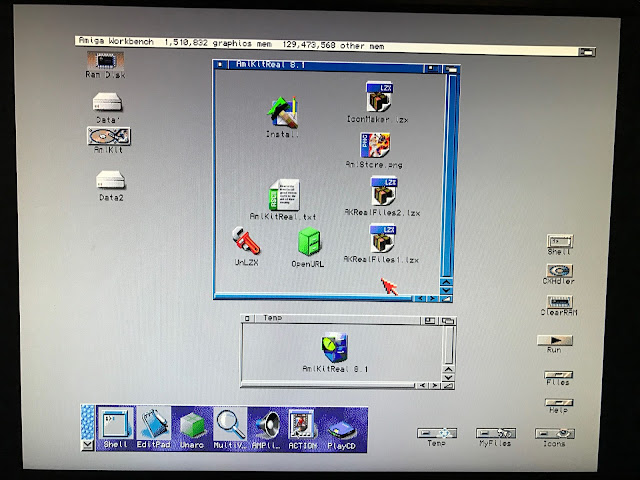640x480 pixels.
Task: Collapse the dock using its down arrow
Action: click(87, 445)
